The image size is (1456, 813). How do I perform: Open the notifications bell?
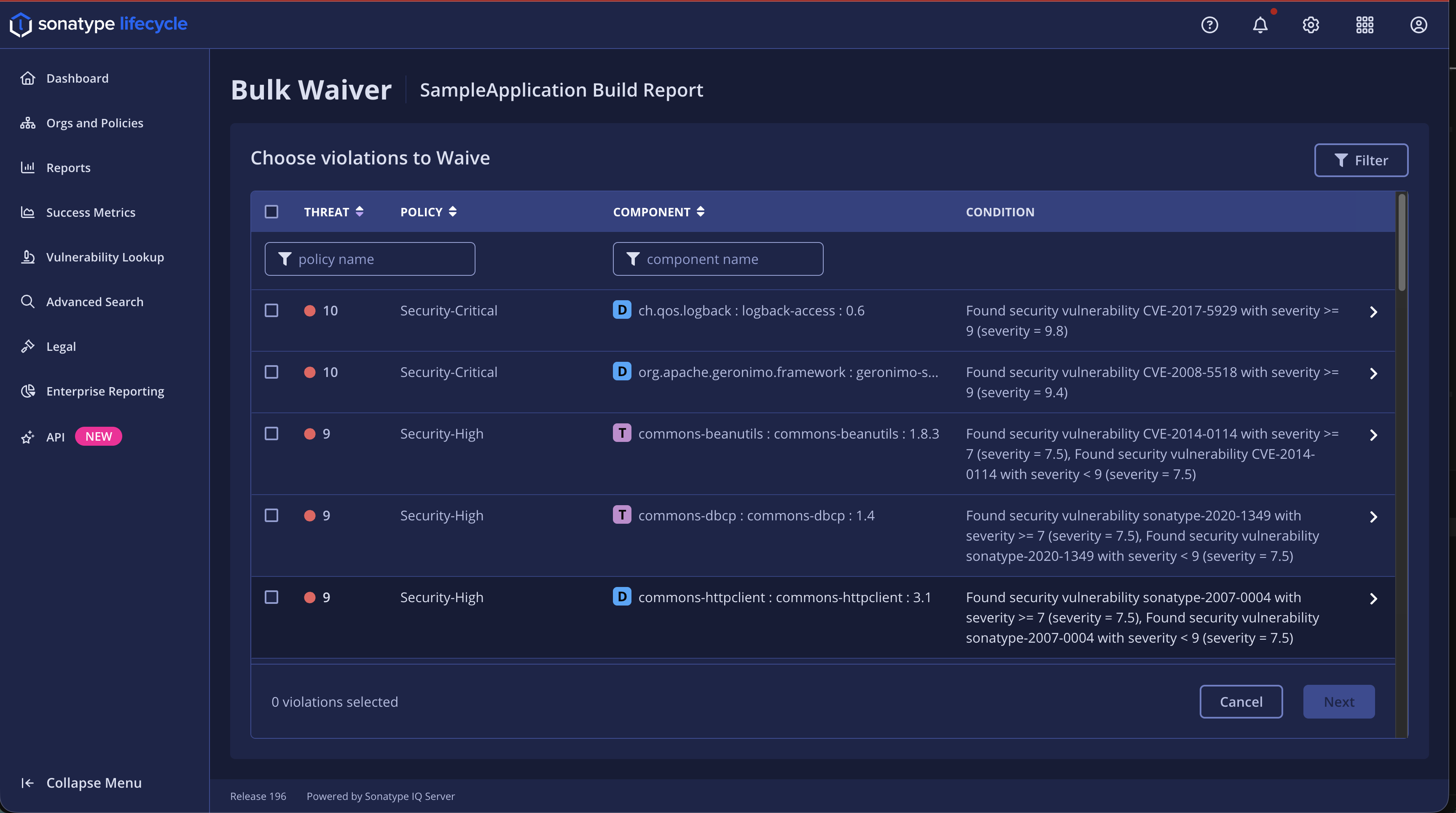1260,25
